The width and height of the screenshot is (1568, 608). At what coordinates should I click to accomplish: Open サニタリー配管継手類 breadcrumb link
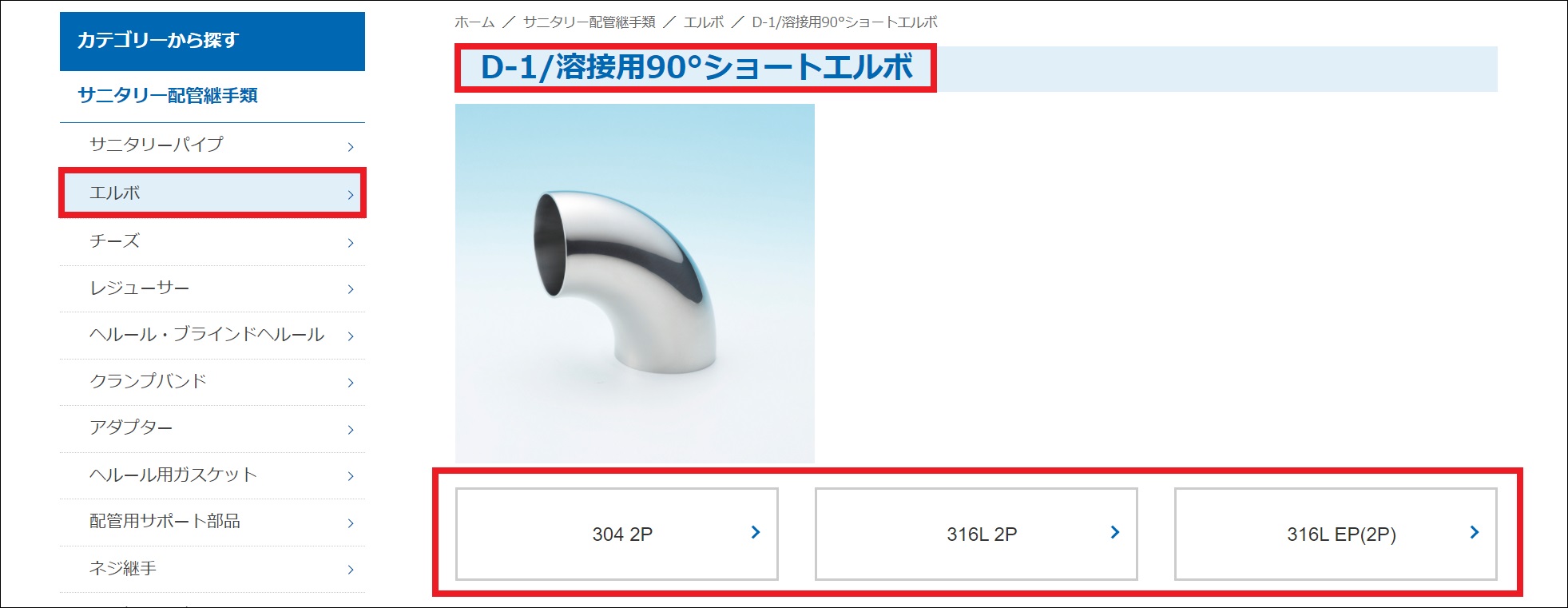click(x=589, y=22)
